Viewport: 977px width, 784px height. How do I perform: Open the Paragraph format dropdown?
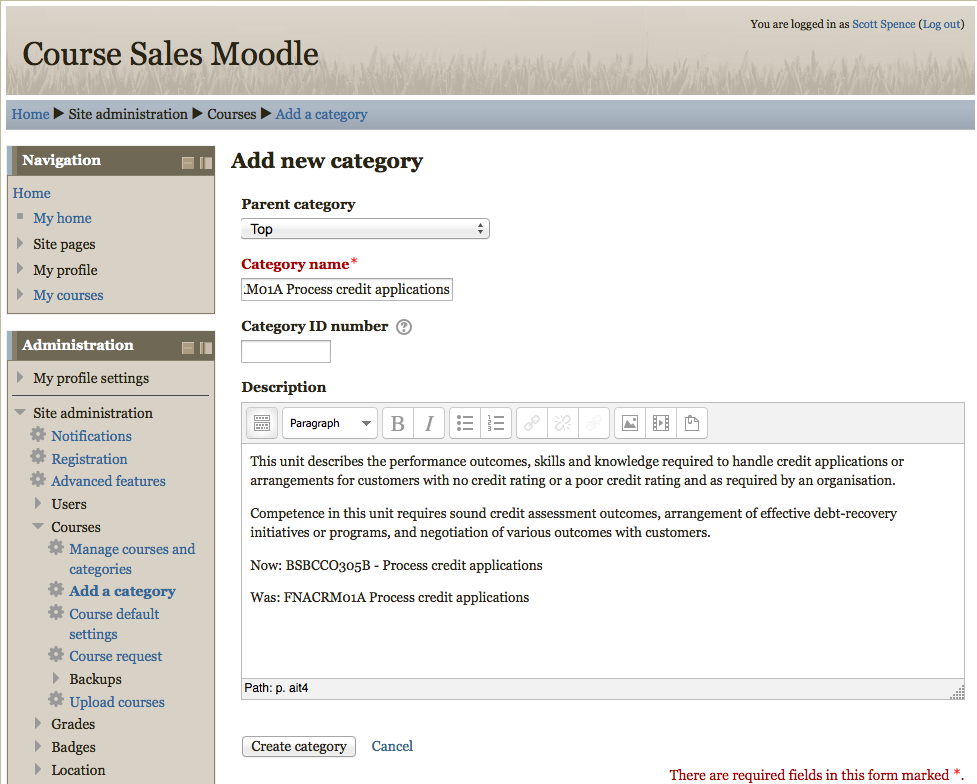coord(330,423)
